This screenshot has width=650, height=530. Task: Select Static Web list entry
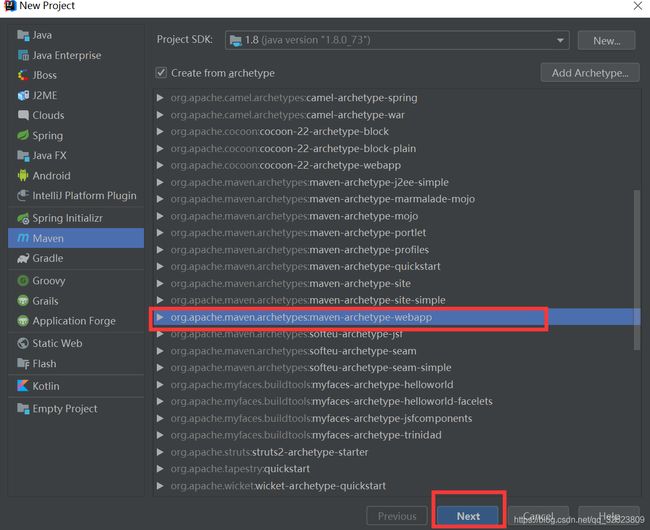point(76,343)
